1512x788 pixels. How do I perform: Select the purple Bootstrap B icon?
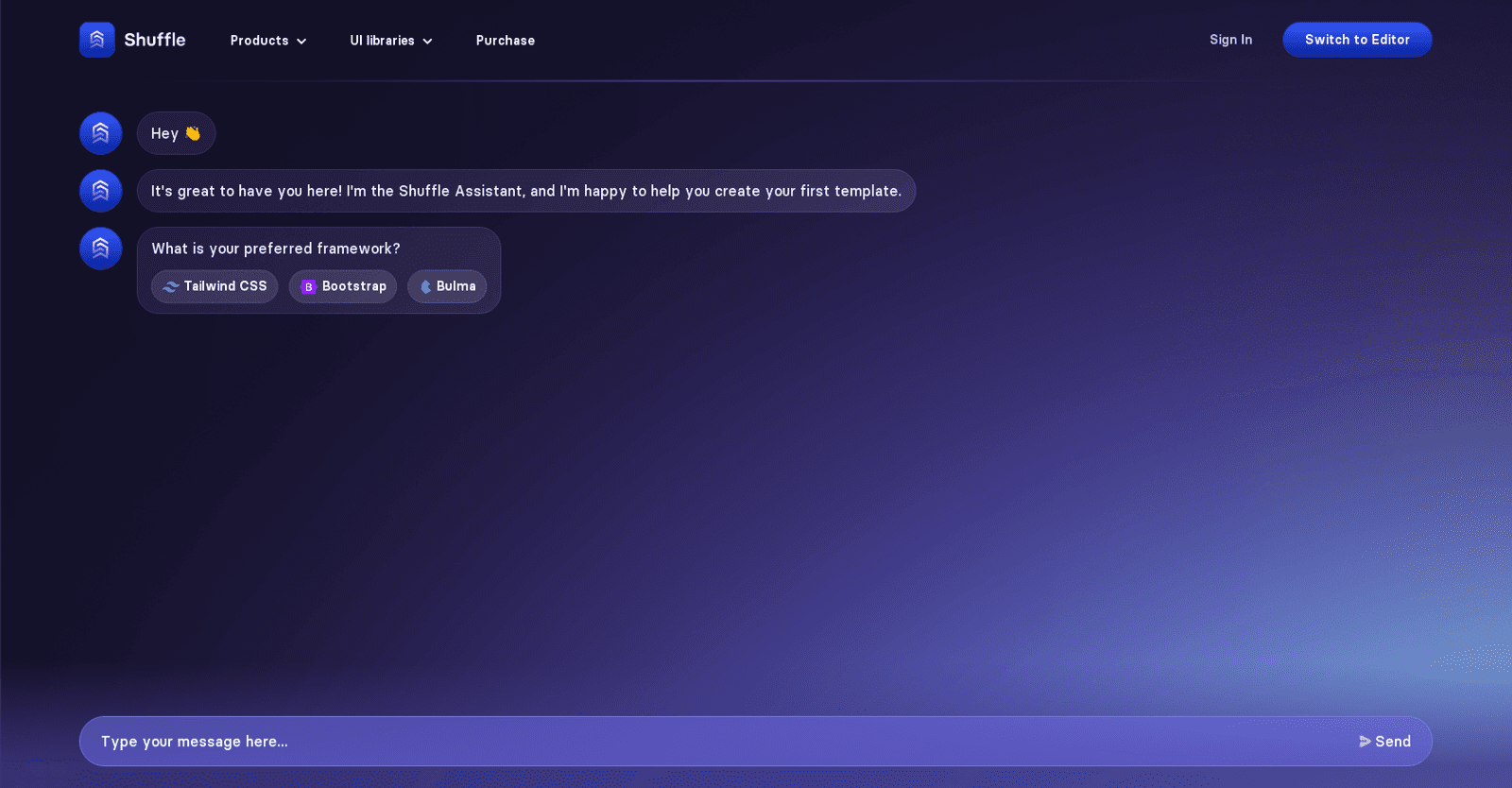tap(308, 287)
